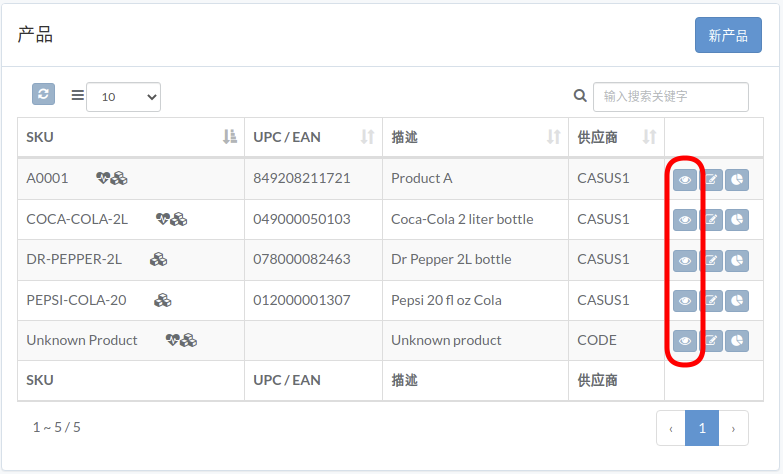The width and height of the screenshot is (783, 474).
Task: Sort table by UPC / EAN column
Action: (314, 137)
